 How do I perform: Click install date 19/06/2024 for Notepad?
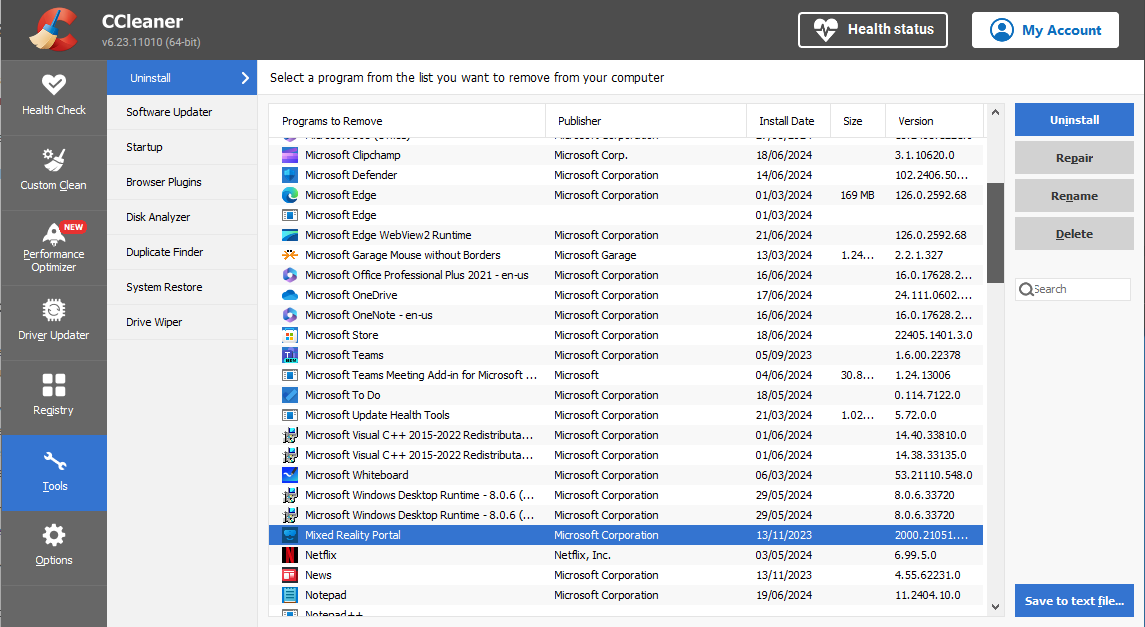(784, 596)
